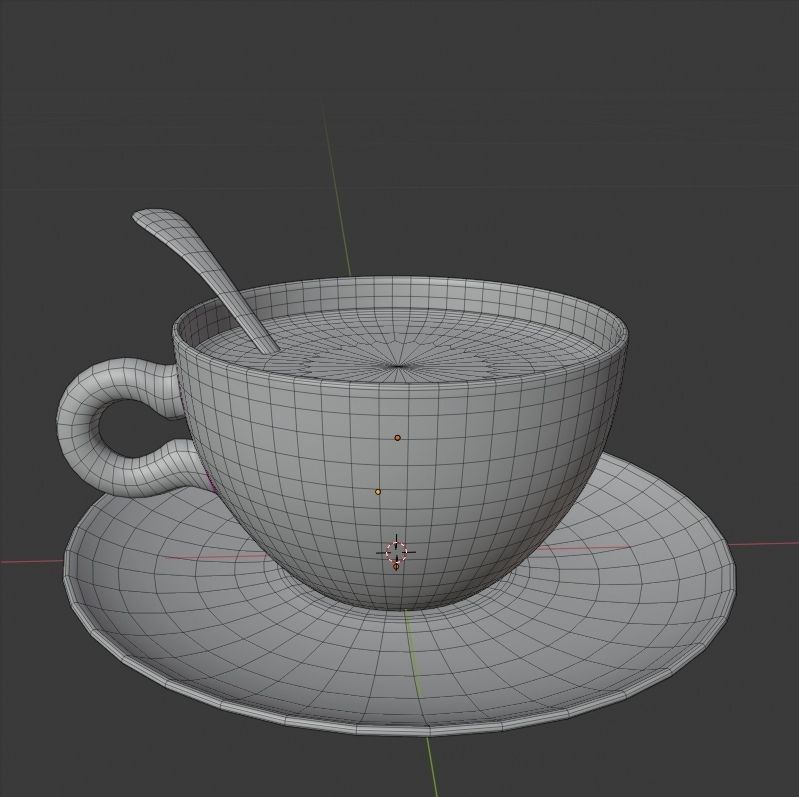Click the middle orange origin point on cup
Screen dimensions: 799x797
[x=378, y=492]
